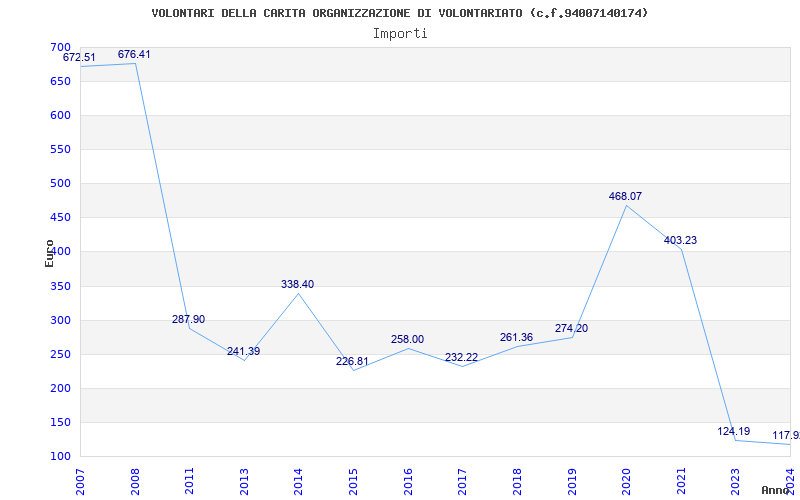
Task: Select the 468.07 peak label
Action: point(626,196)
